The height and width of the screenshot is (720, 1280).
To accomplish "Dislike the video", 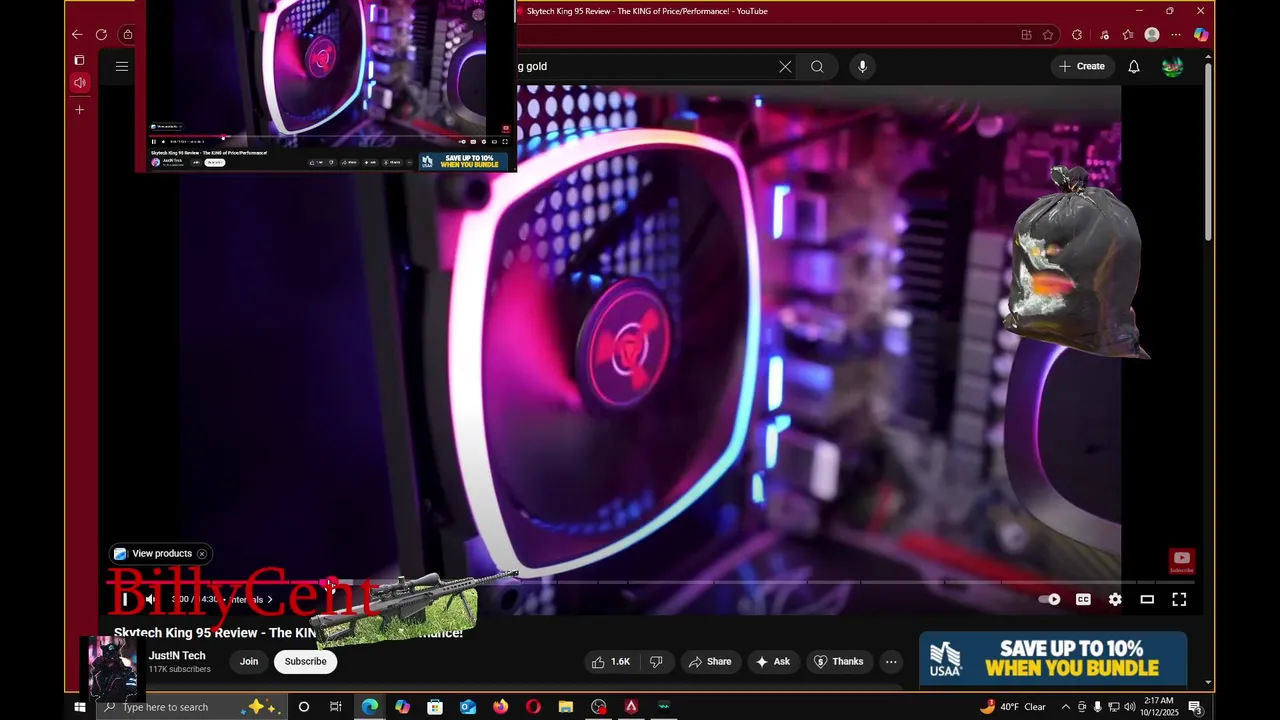I will coord(656,662).
